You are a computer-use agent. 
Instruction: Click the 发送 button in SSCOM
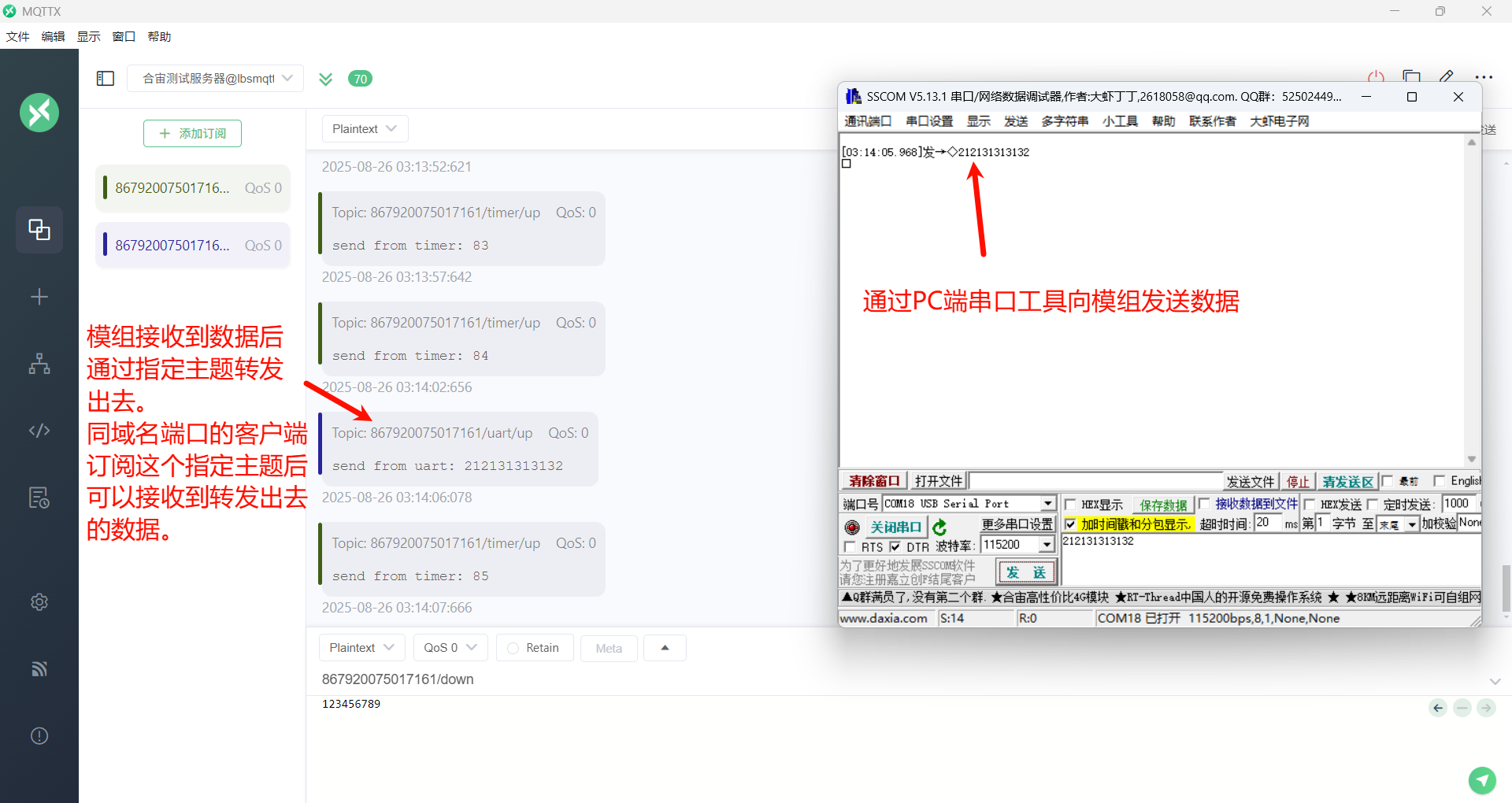1026,572
